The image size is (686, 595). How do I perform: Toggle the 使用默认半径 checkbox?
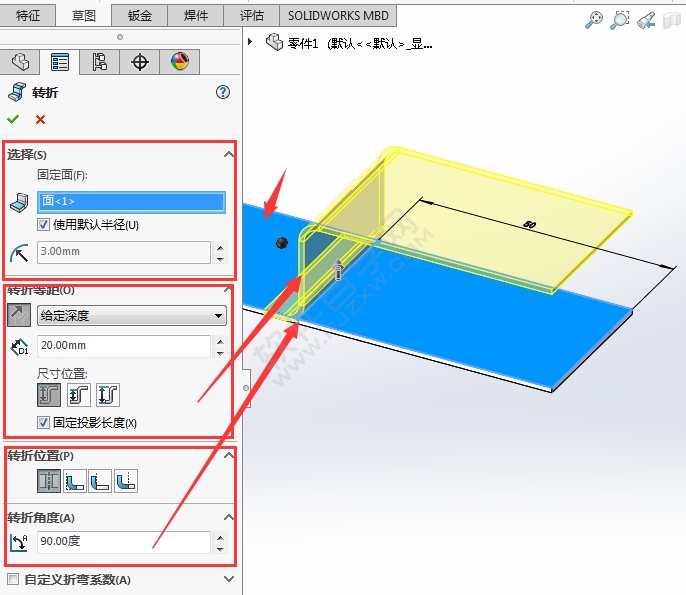[44, 225]
